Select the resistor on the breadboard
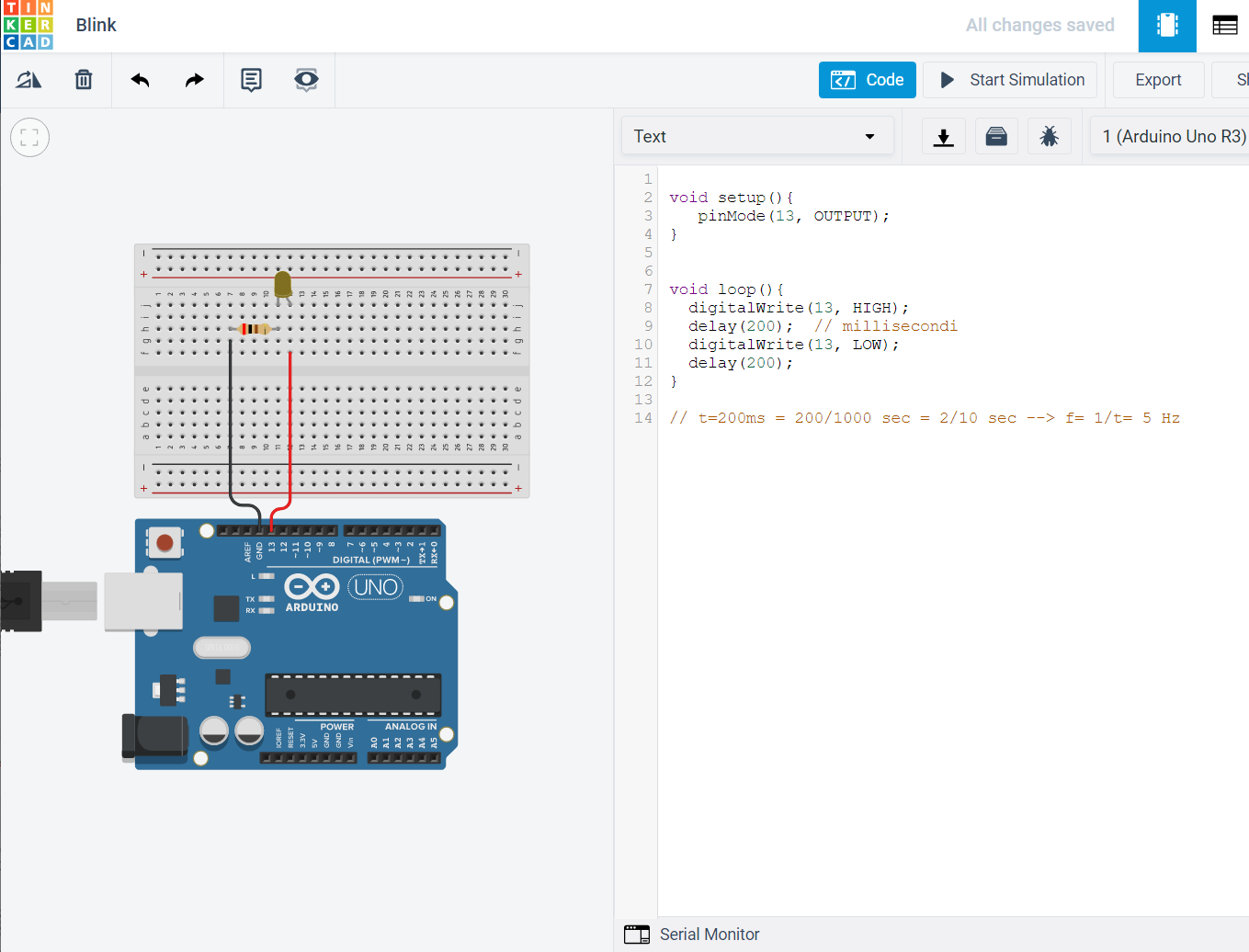Image resolution: width=1249 pixels, height=952 pixels. coord(253,329)
